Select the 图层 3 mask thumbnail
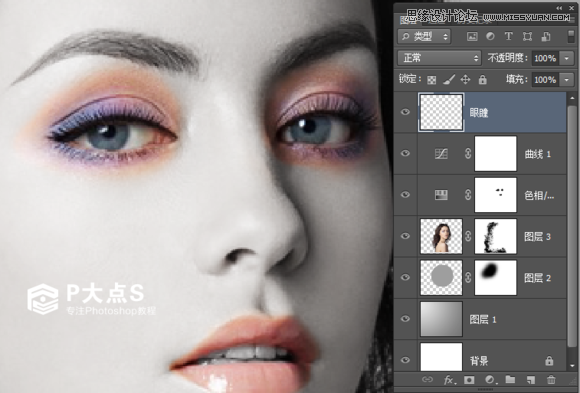This screenshot has width=580, height=393. (495, 236)
